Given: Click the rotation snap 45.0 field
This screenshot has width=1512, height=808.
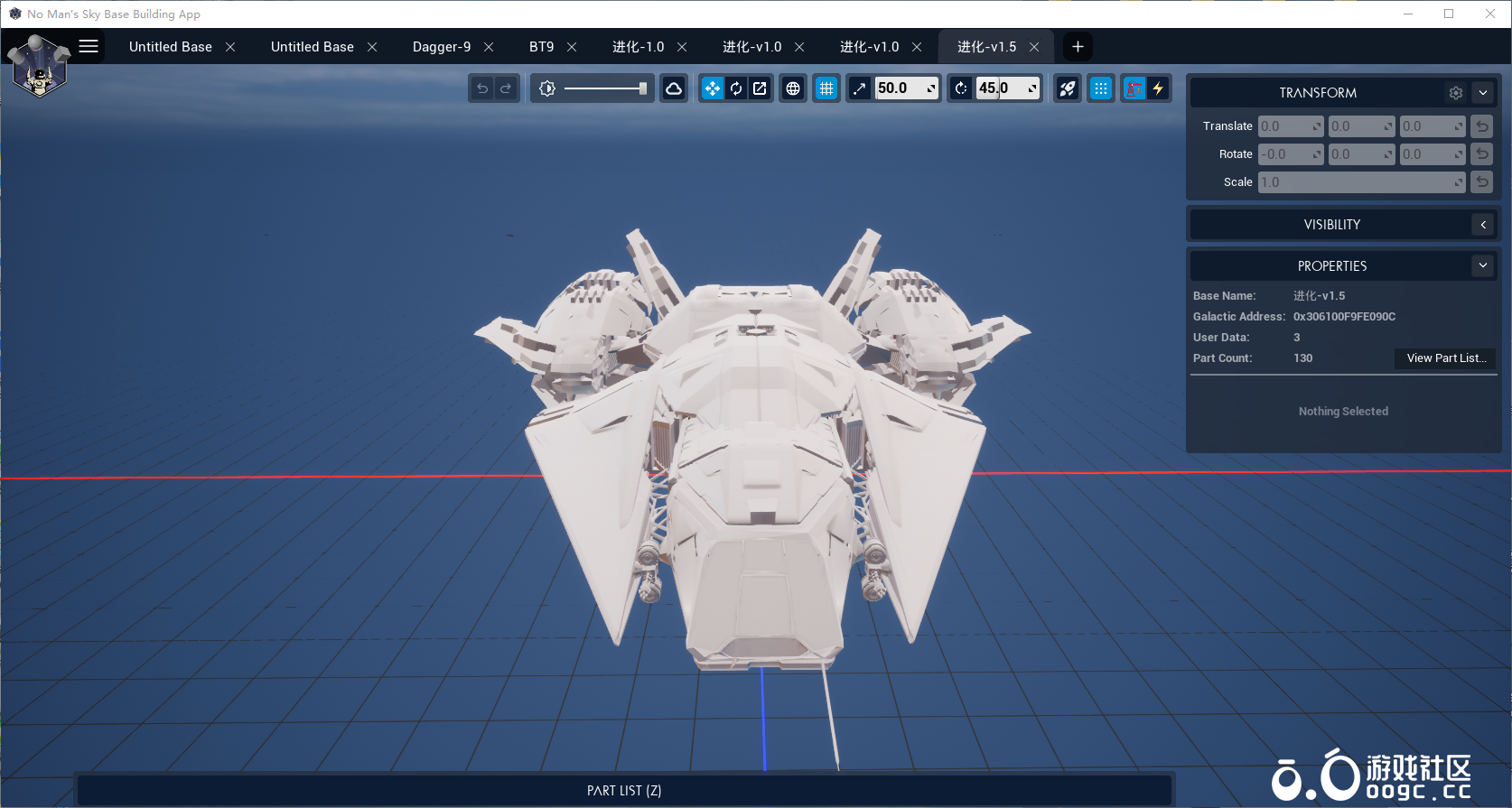Looking at the screenshot, I should [x=1000, y=88].
